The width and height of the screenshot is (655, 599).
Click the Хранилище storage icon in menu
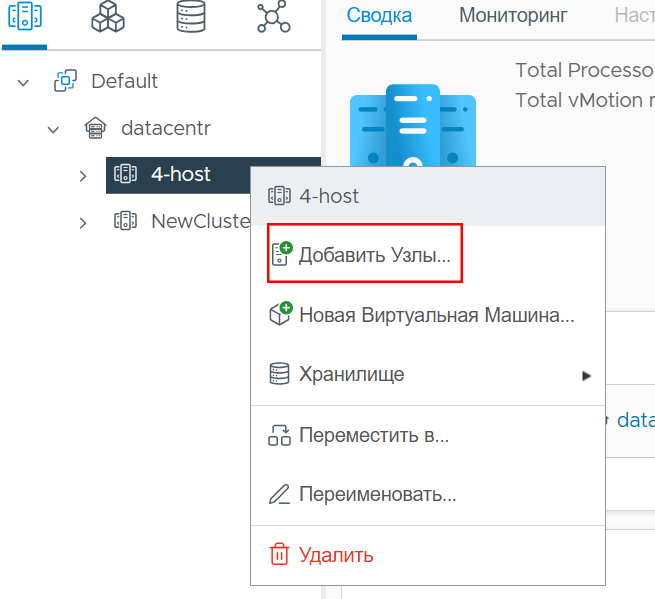point(279,373)
